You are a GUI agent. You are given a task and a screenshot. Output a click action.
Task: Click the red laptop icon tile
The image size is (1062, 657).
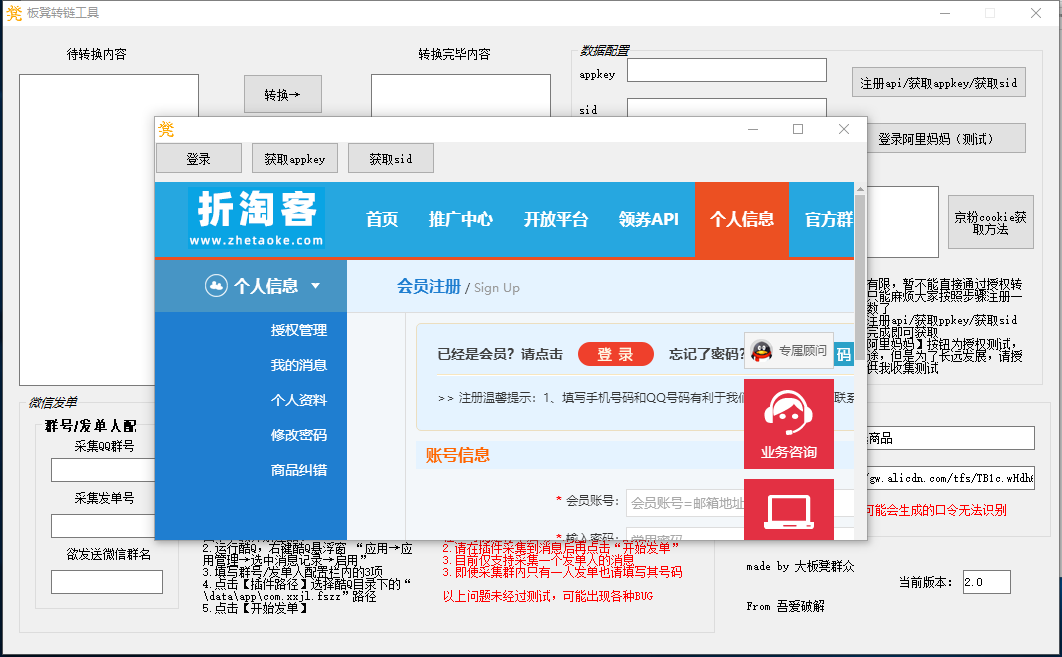click(789, 509)
